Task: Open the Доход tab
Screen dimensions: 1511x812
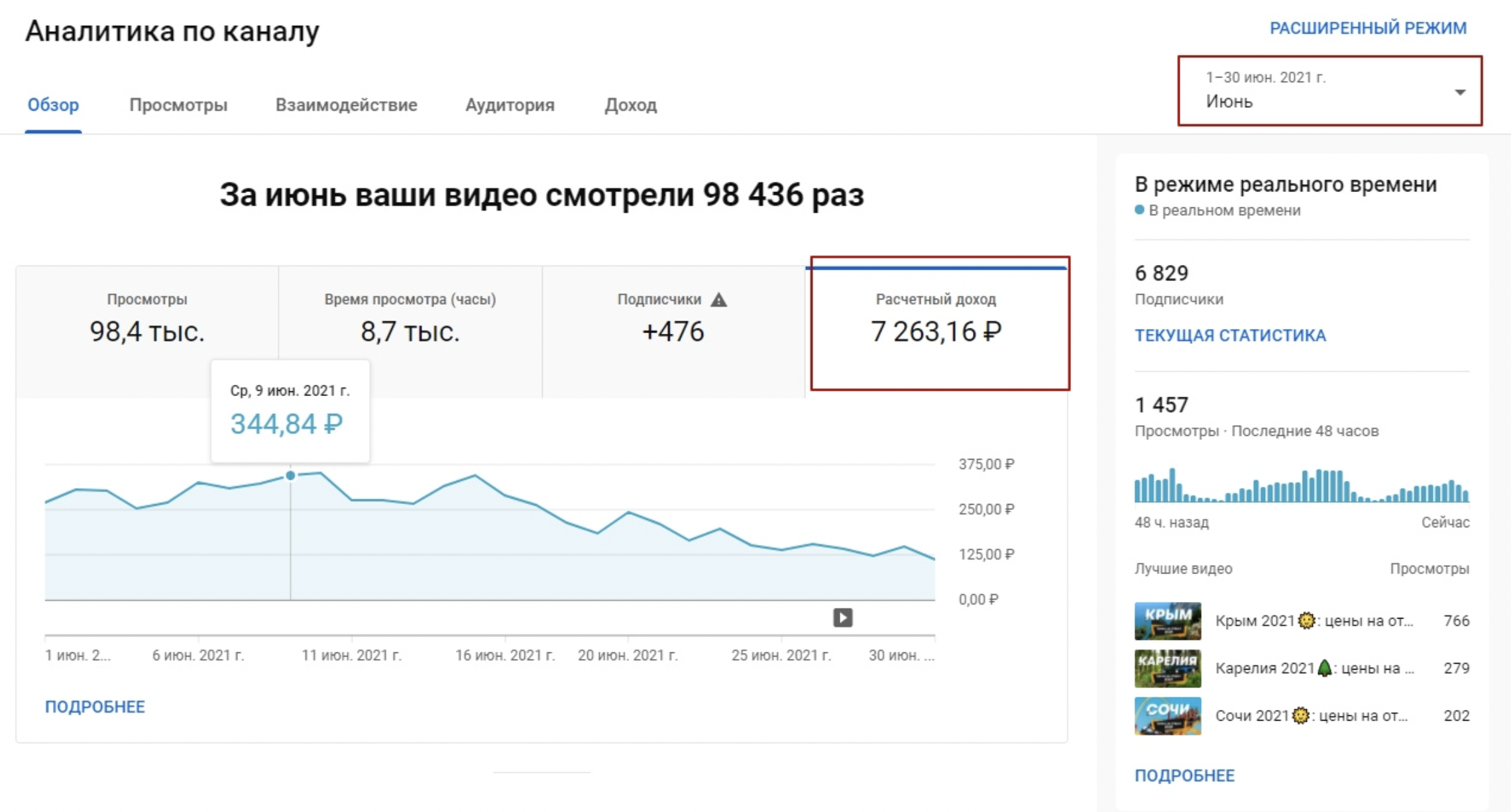Action: pyautogui.click(x=630, y=105)
